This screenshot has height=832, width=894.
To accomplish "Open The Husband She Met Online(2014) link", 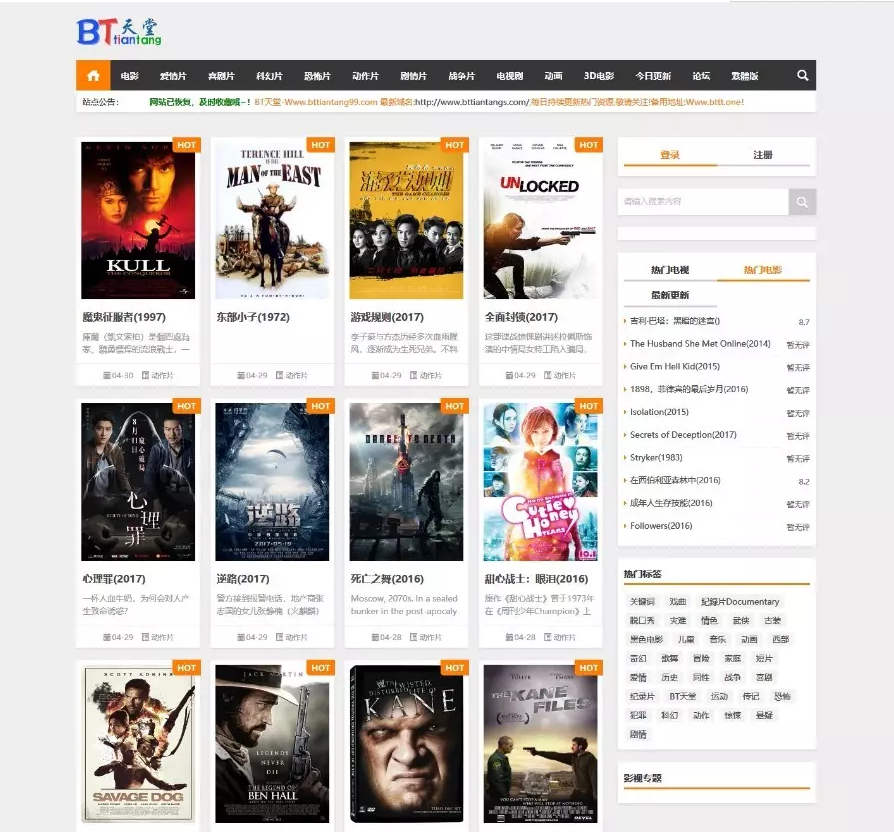I will point(700,344).
